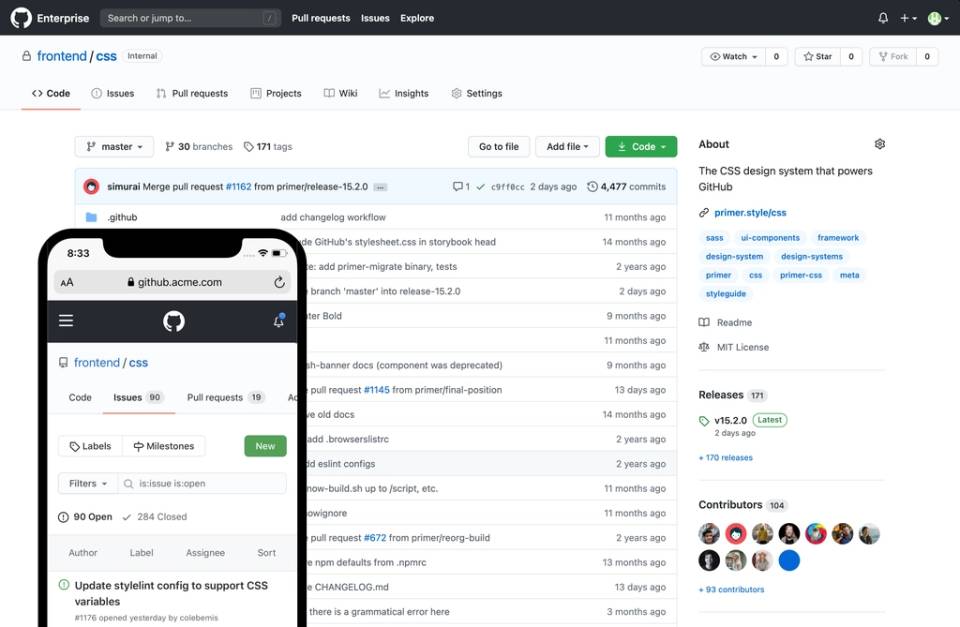Click the first contributor avatar
The height and width of the screenshot is (627, 960).
click(709, 534)
